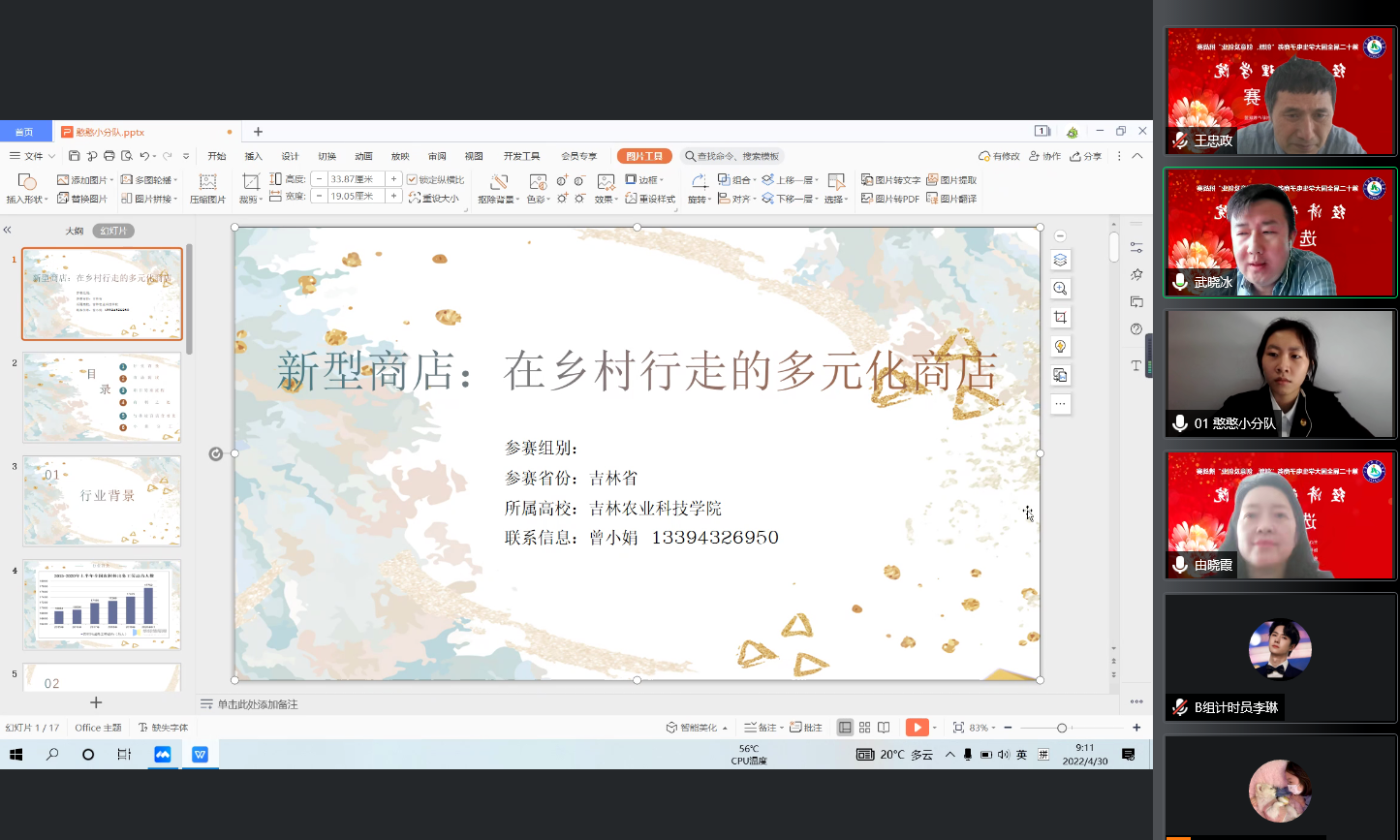1400x840 pixels.
Task: Click the zoom slider in status bar
Action: click(1062, 728)
